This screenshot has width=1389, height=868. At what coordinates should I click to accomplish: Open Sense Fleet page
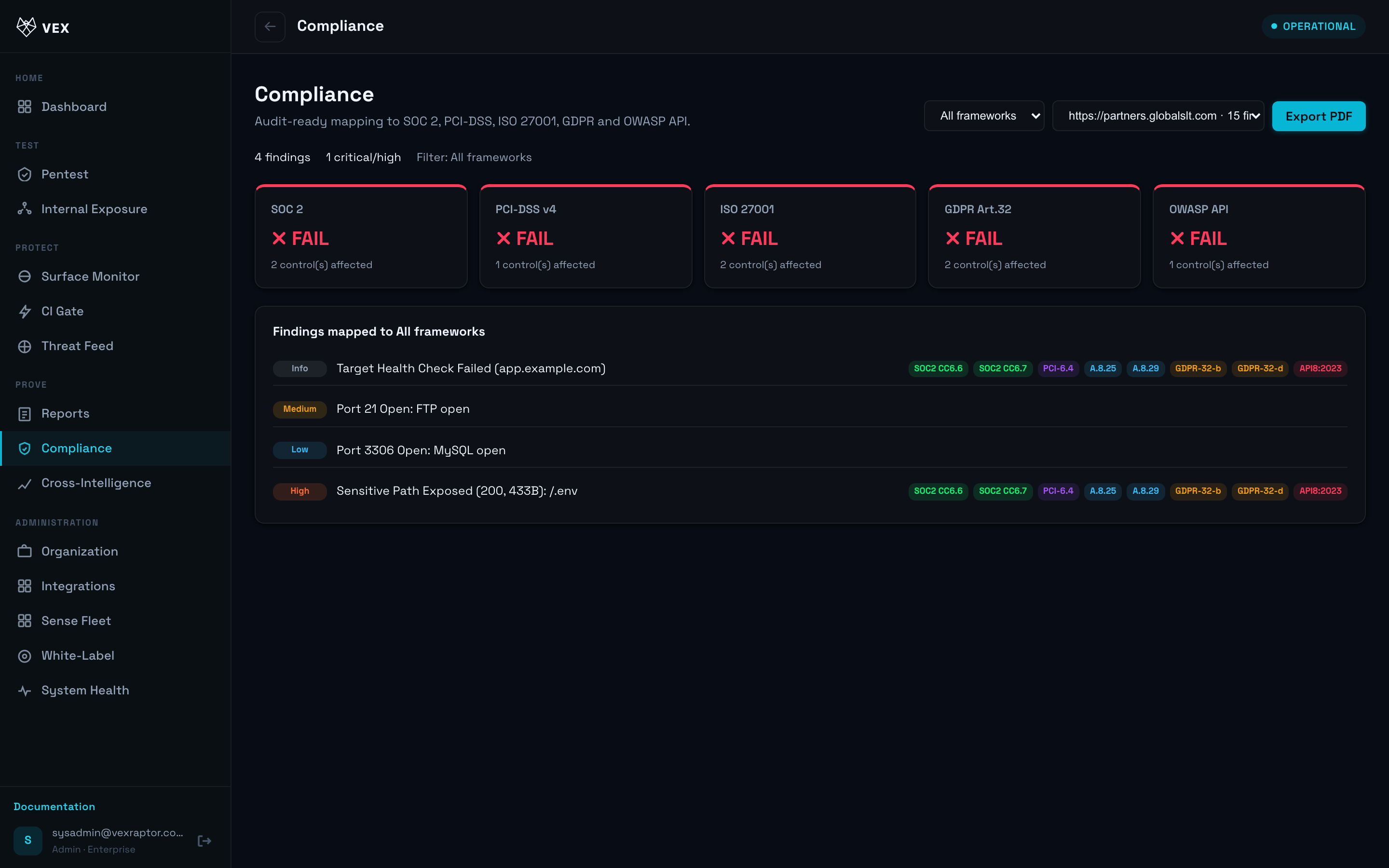[x=115, y=621]
